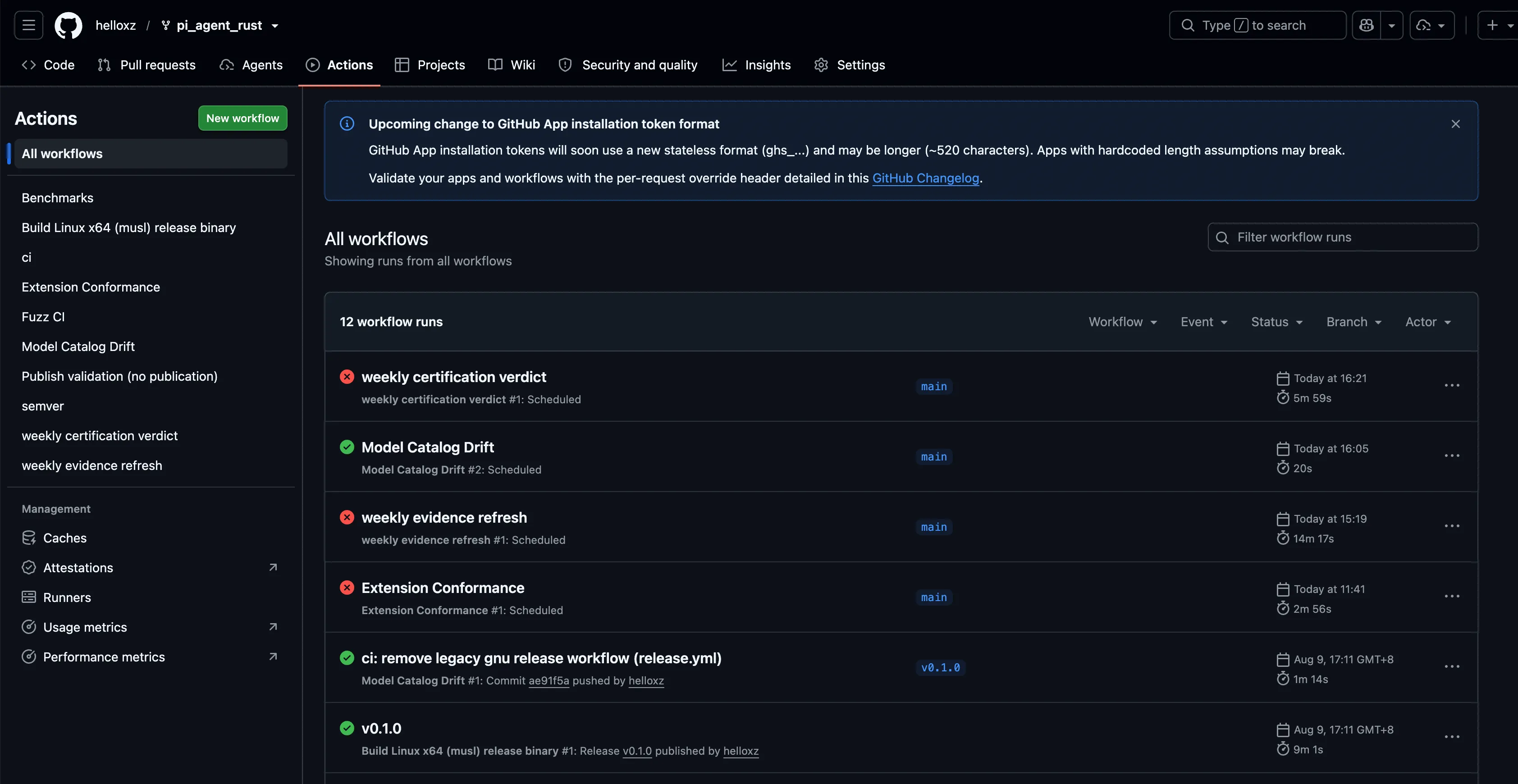Click main branch label on weekly certification verdict
Image resolution: width=1518 pixels, height=784 pixels.
[934, 387]
